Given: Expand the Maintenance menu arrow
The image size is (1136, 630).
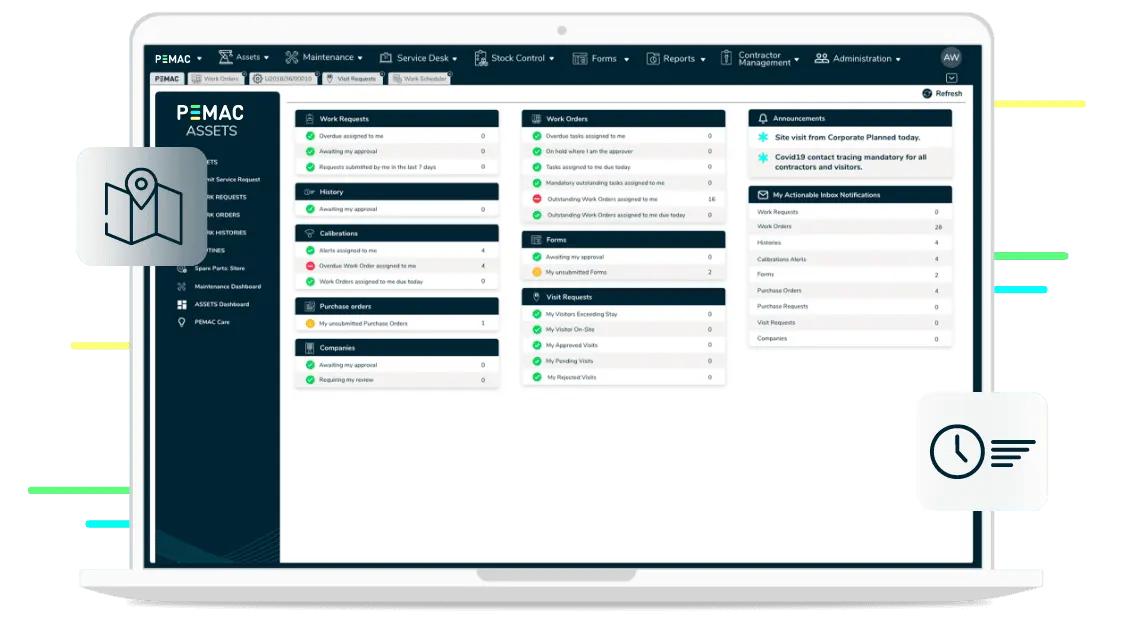Looking at the screenshot, I should click(360, 58).
